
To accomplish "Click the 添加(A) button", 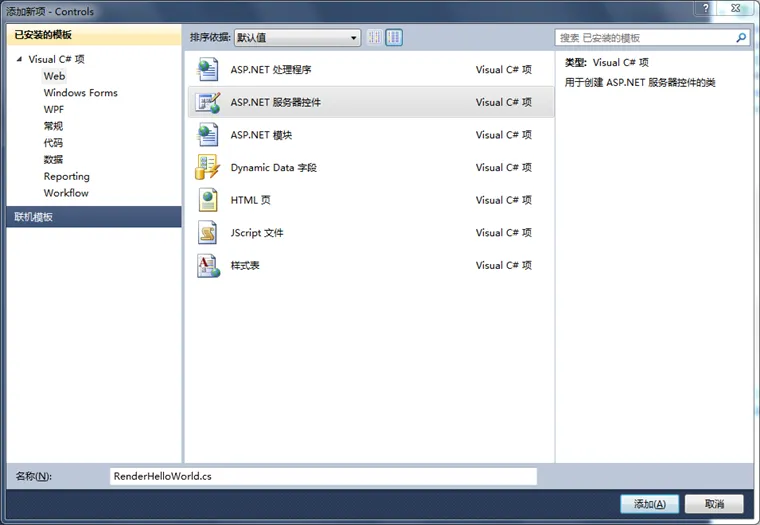I will coord(649,504).
